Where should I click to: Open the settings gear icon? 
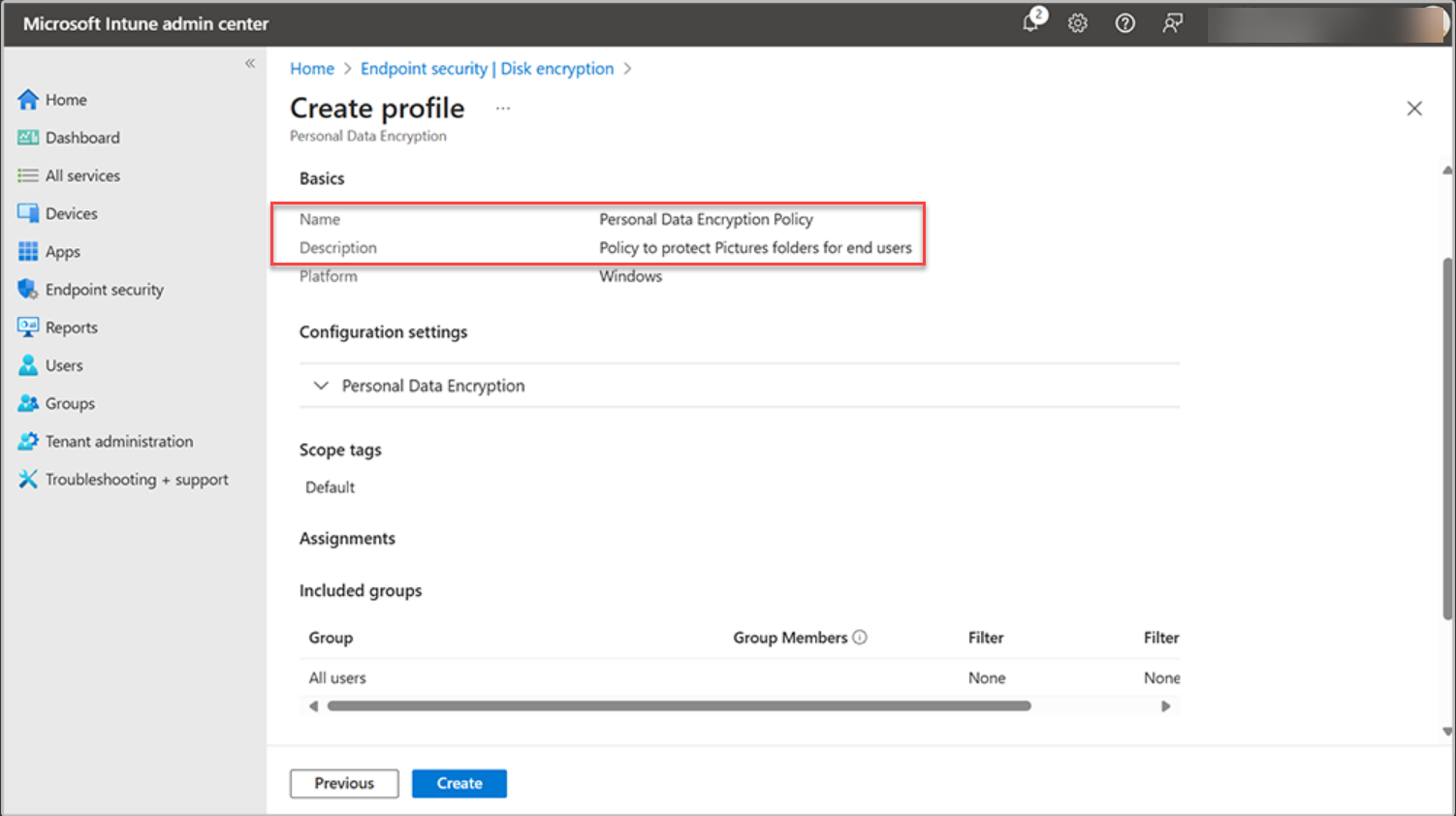(x=1078, y=23)
